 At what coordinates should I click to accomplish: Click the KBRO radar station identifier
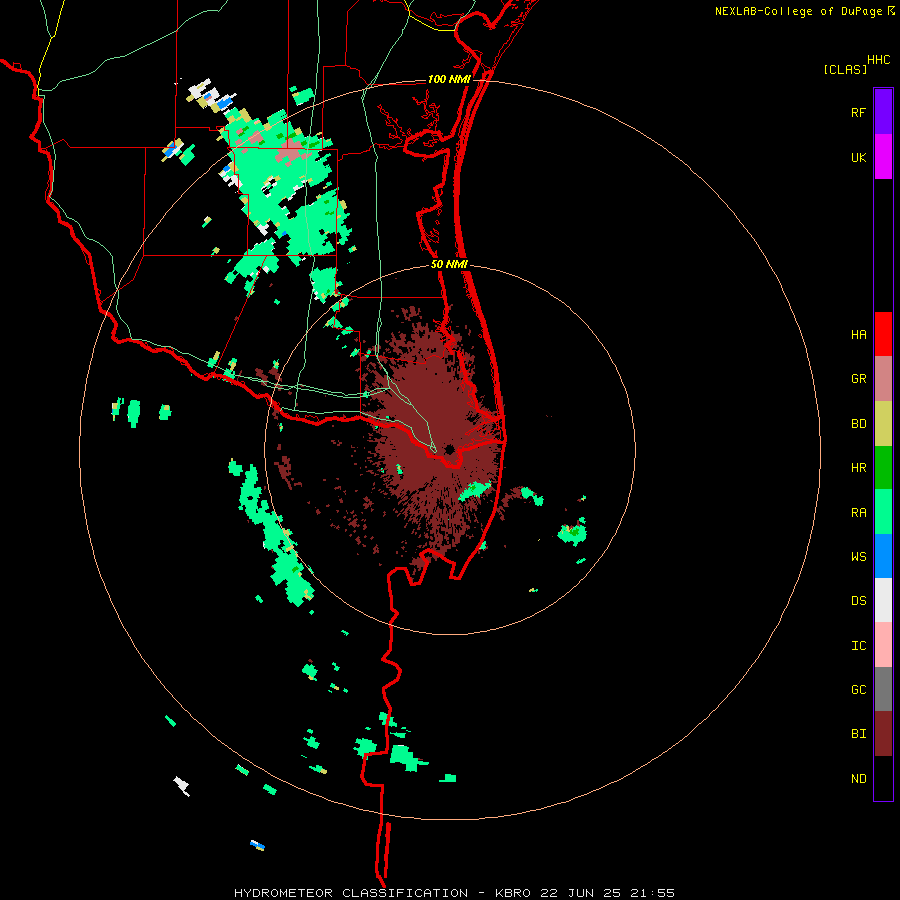pos(513,893)
